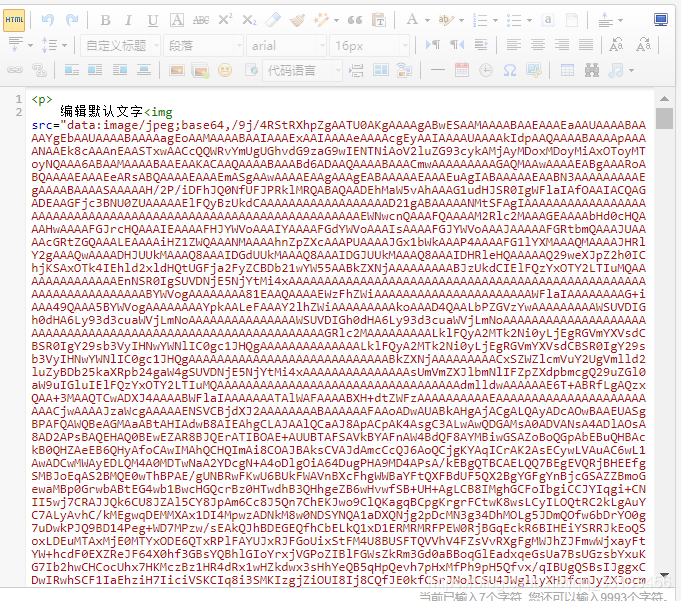Open the auto-typeset options arrow
681x601 pixels.
pos(337,20)
